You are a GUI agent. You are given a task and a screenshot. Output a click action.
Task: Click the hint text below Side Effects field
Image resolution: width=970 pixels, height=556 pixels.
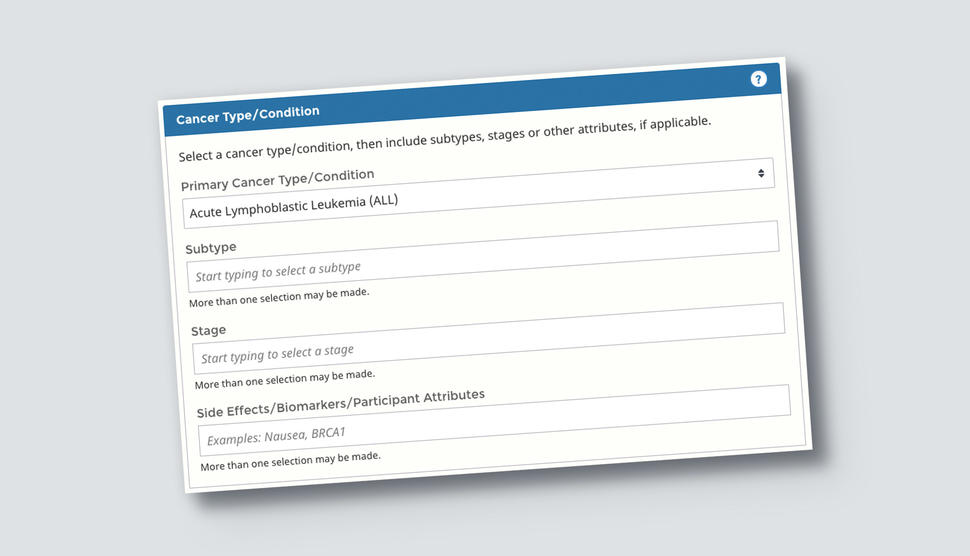[291, 460]
